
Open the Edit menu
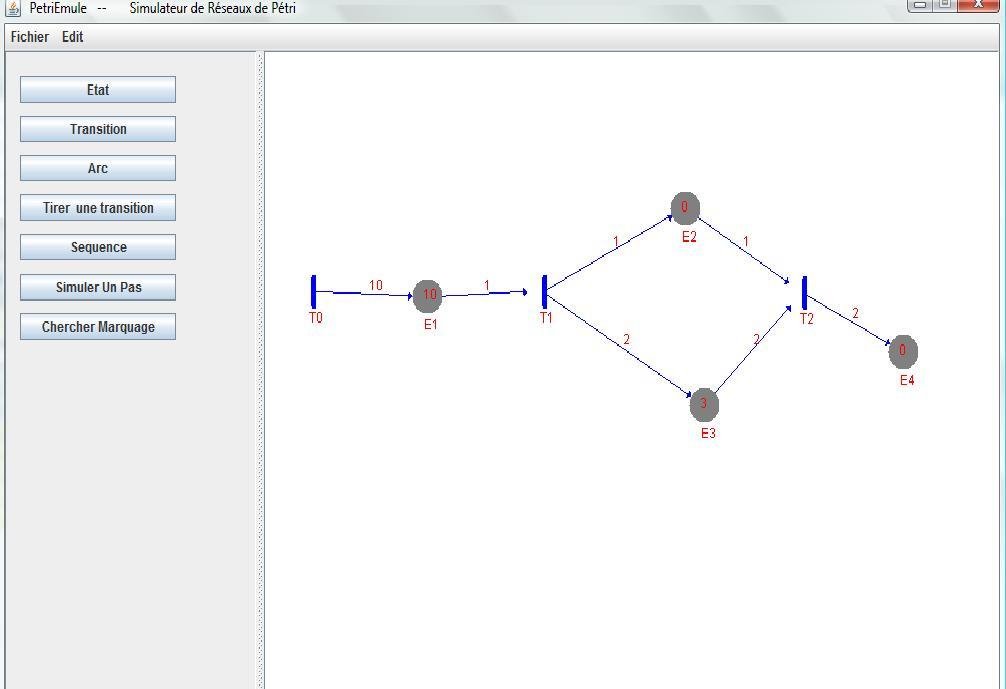(x=72, y=37)
